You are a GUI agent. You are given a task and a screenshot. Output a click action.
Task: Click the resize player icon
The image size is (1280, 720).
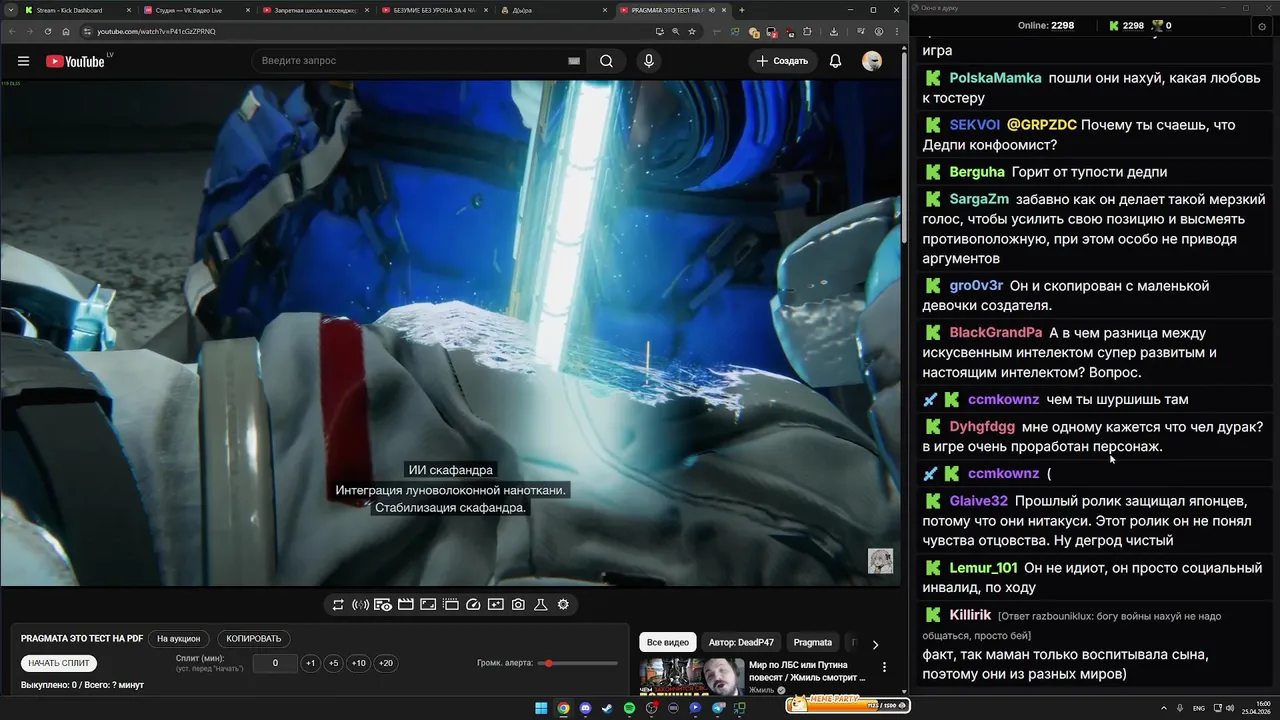(x=428, y=604)
